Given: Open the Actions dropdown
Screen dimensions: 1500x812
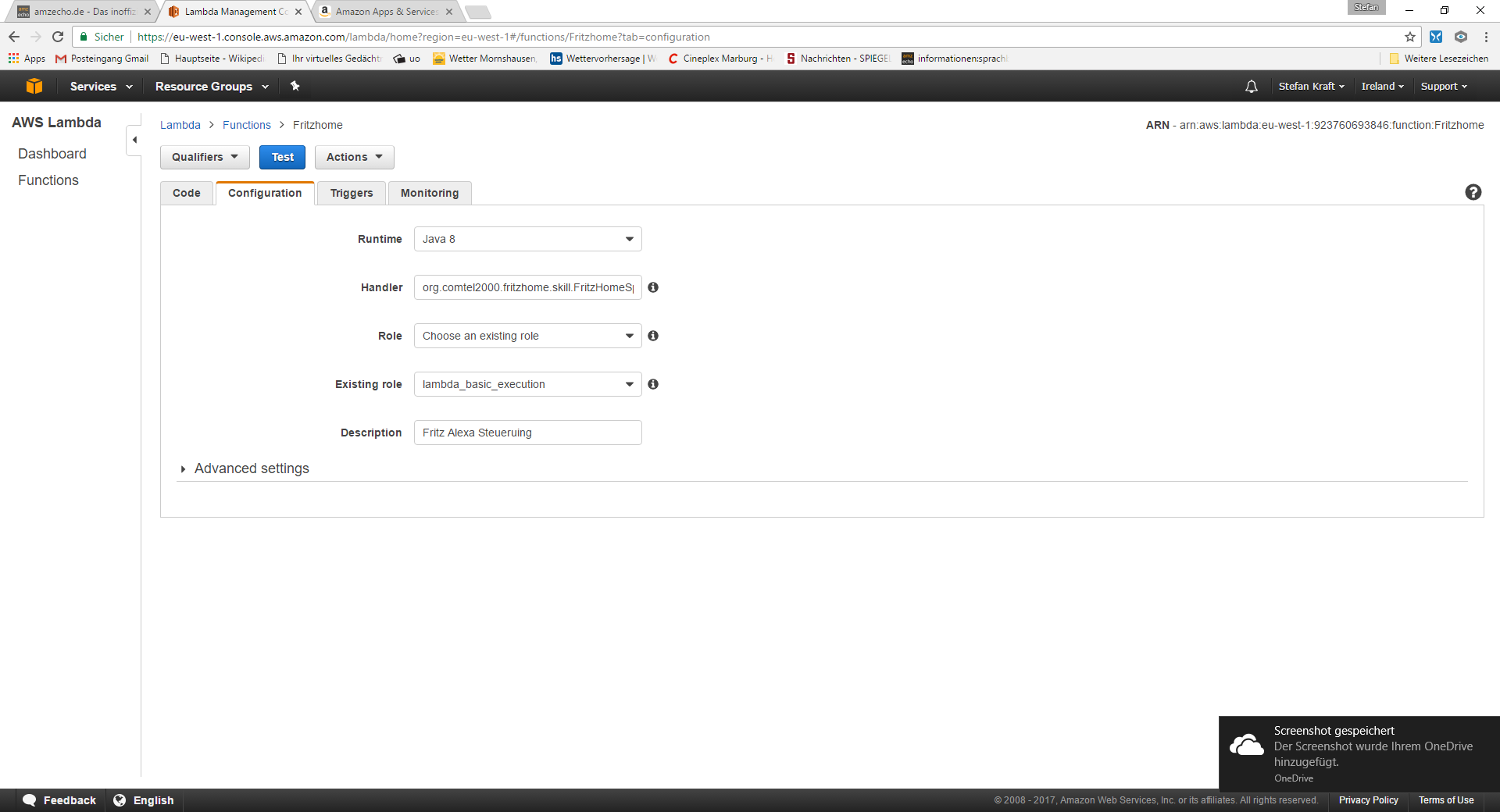Looking at the screenshot, I should point(354,157).
